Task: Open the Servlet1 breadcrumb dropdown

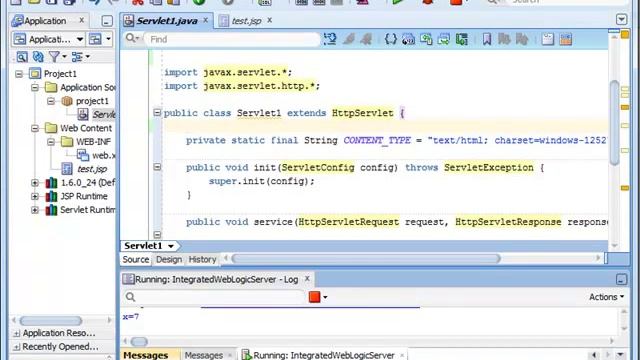Action: pos(171,246)
